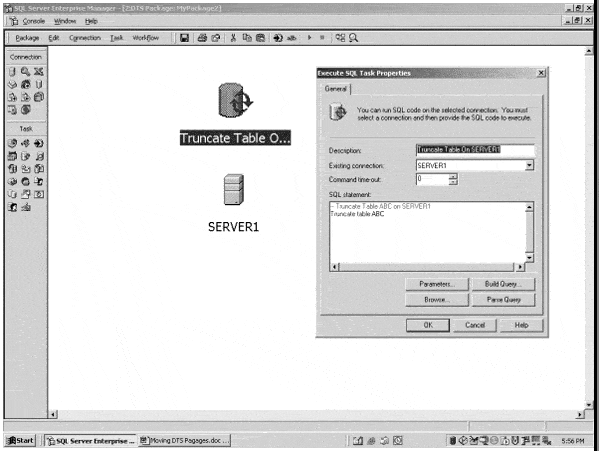Open the Workflow menu
Screen dimensions: 599x451
pyautogui.click(x=146, y=38)
